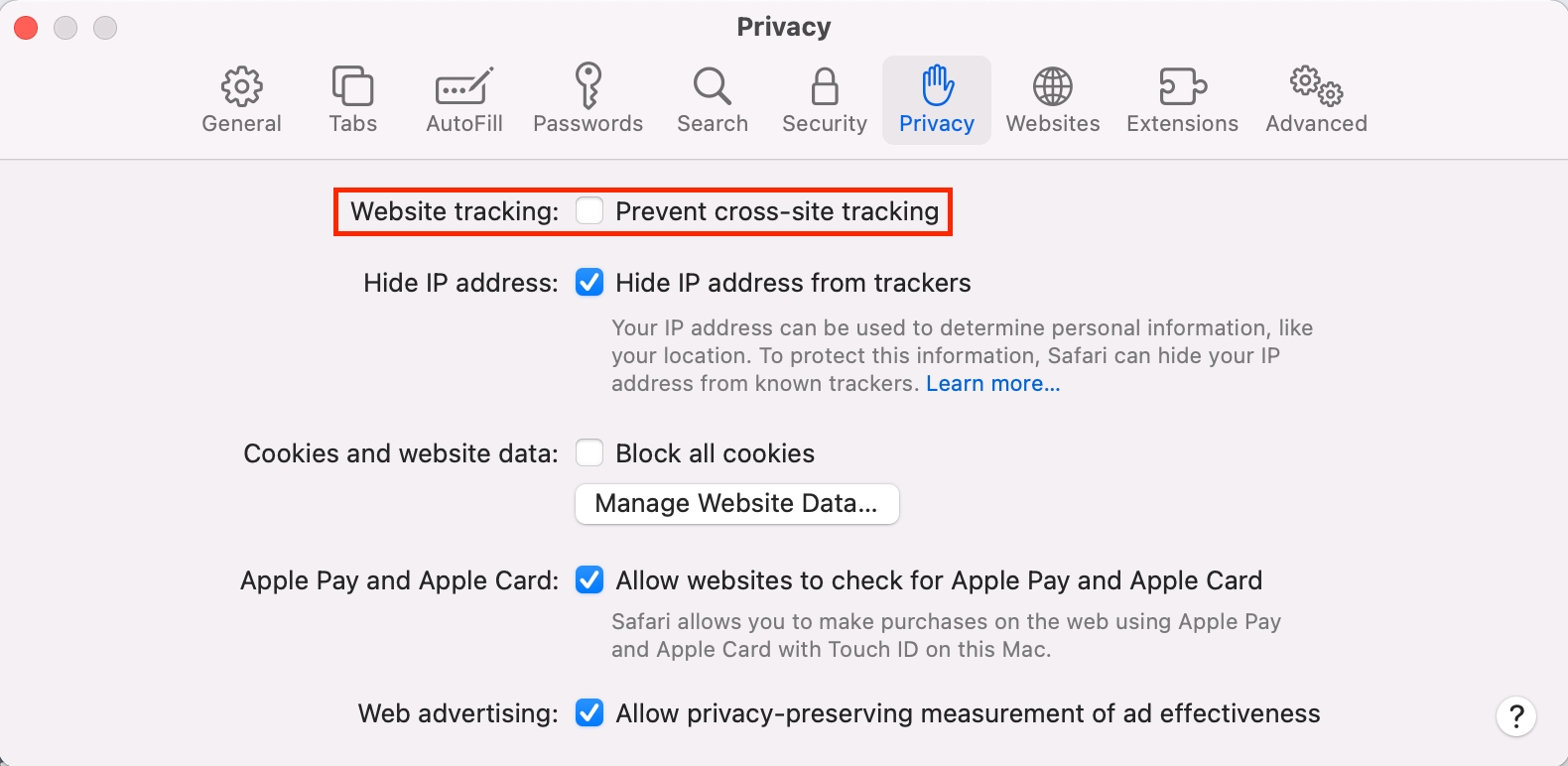Image resolution: width=1568 pixels, height=766 pixels.
Task: Click the Privacy hand icon
Action: (936, 87)
